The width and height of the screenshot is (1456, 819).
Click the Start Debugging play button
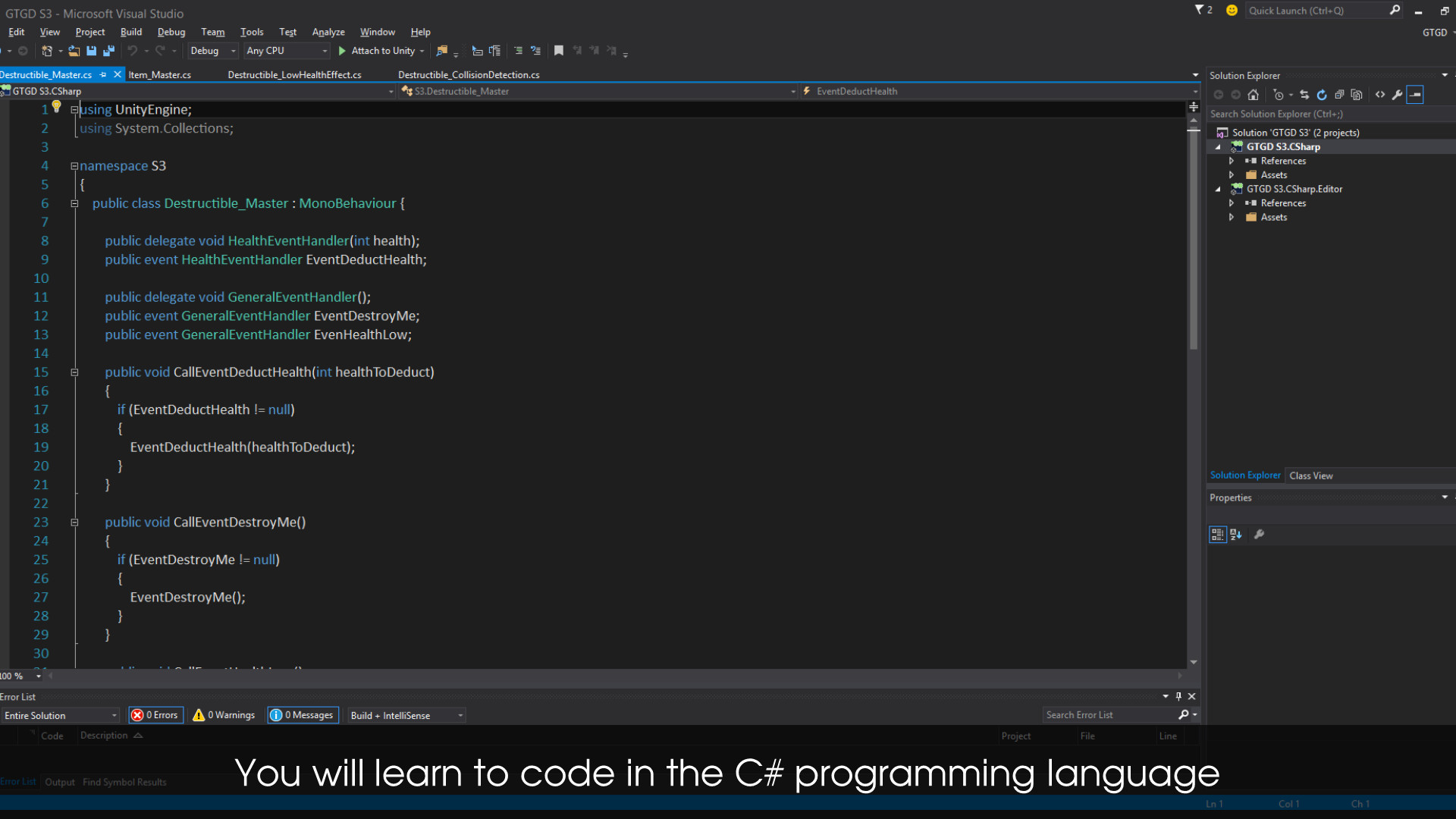pos(341,51)
